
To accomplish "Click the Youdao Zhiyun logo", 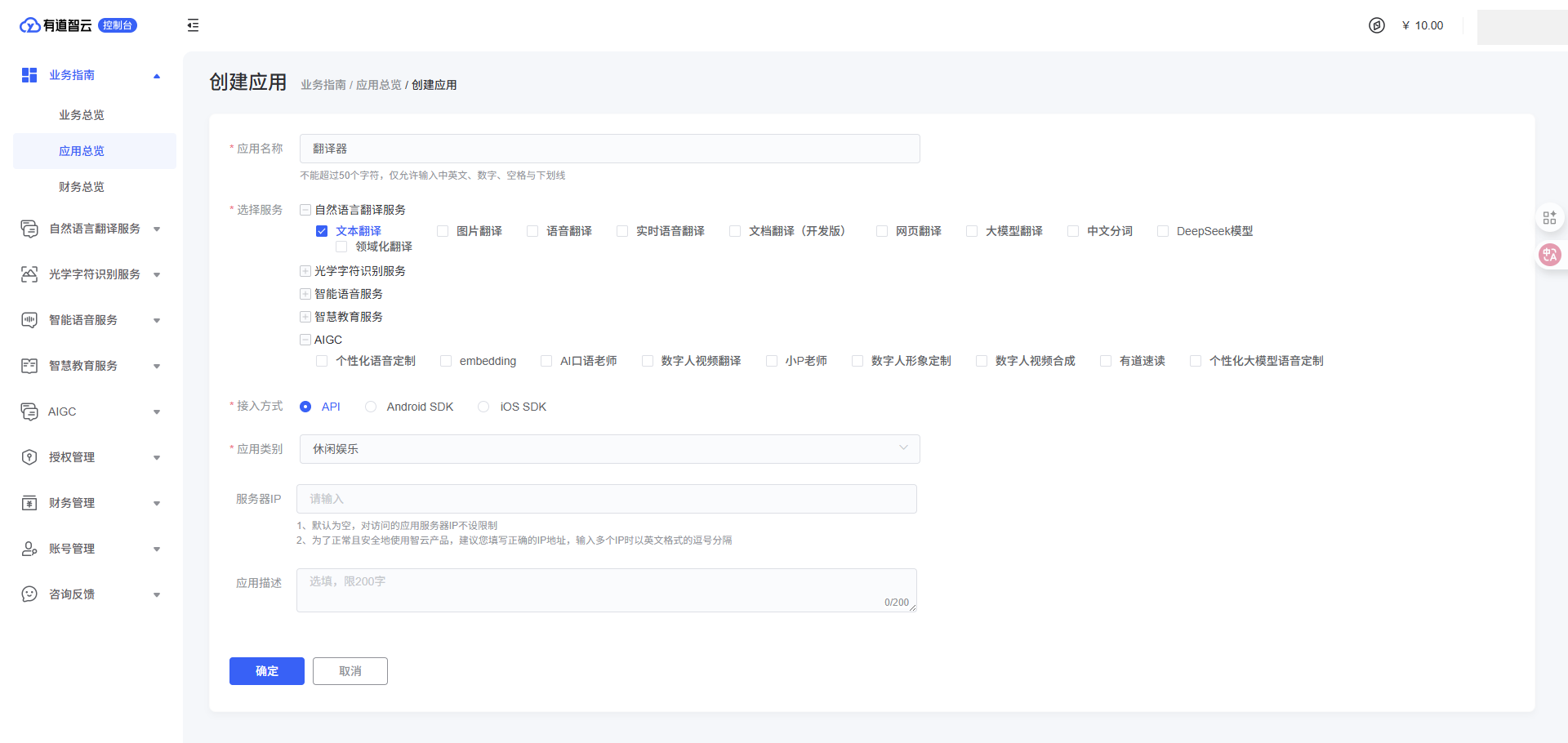I will click(x=56, y=25).
